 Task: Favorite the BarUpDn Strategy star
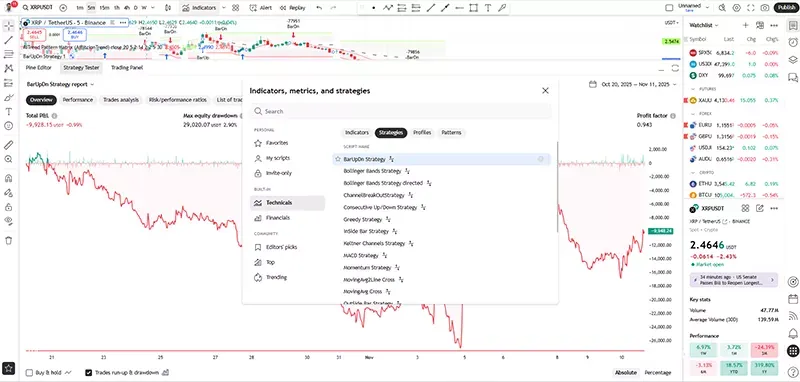338,159
